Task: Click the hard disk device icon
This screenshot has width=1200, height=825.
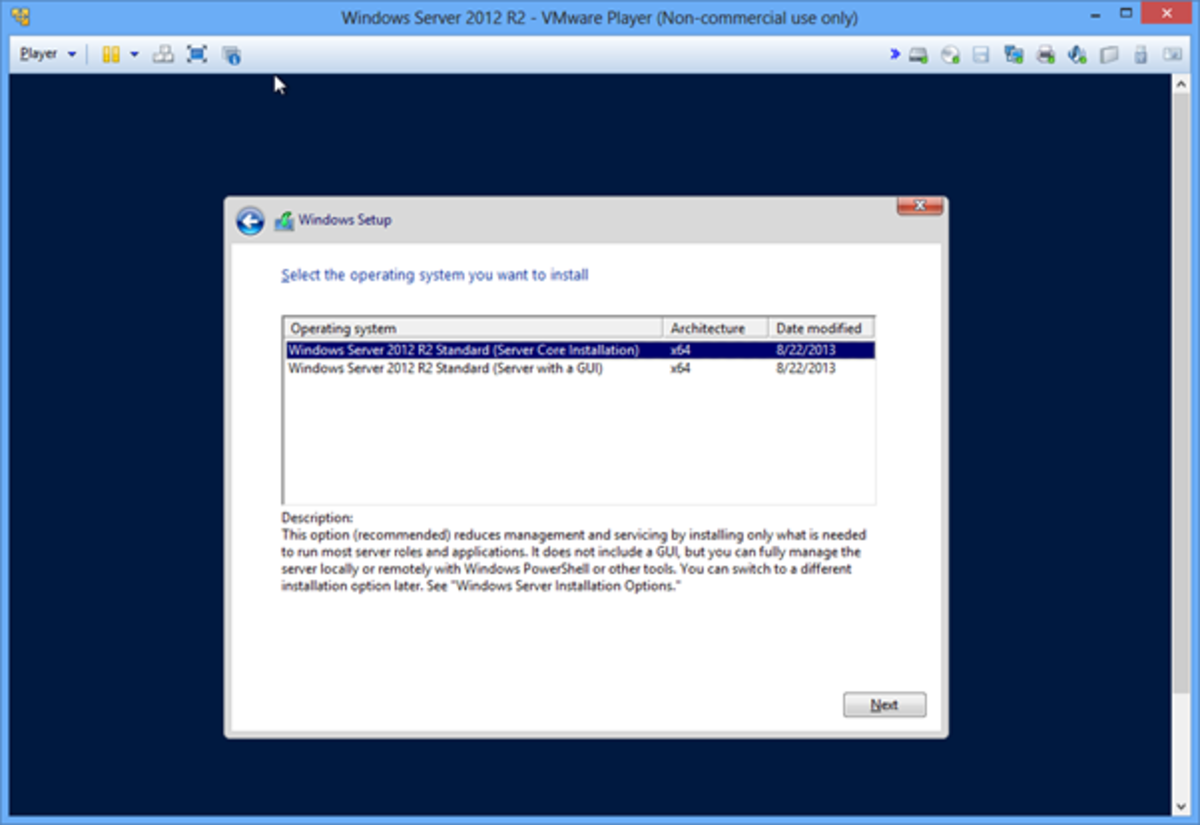Action: pyautogui.click(x=917, y=55)
